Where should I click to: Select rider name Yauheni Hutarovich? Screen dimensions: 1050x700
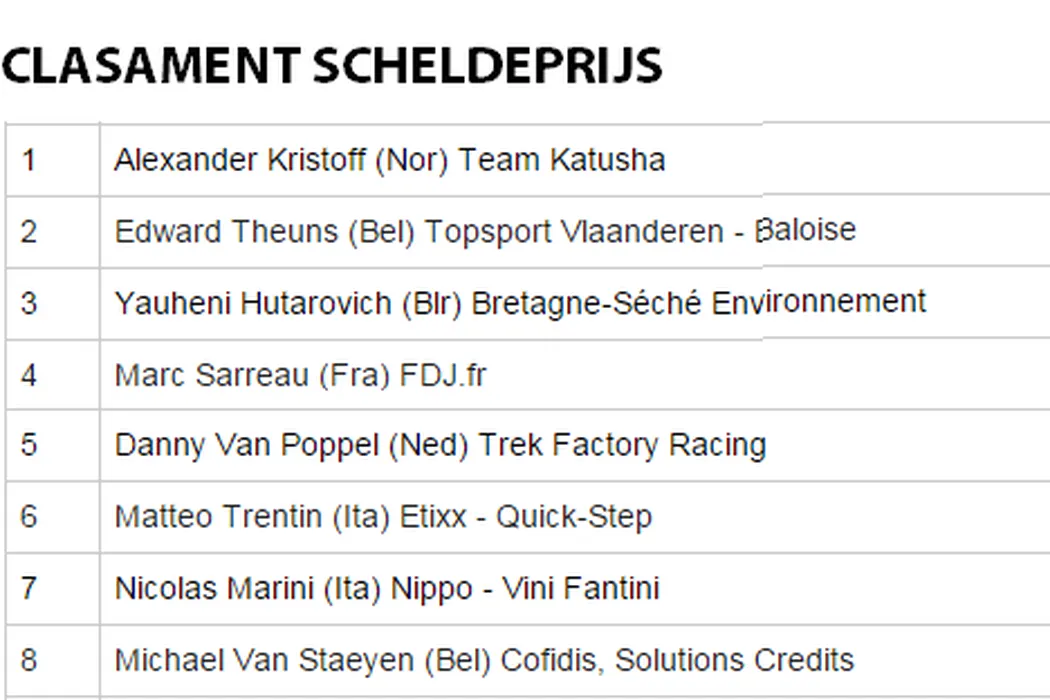pyautogui.click(x=252, y=303)
